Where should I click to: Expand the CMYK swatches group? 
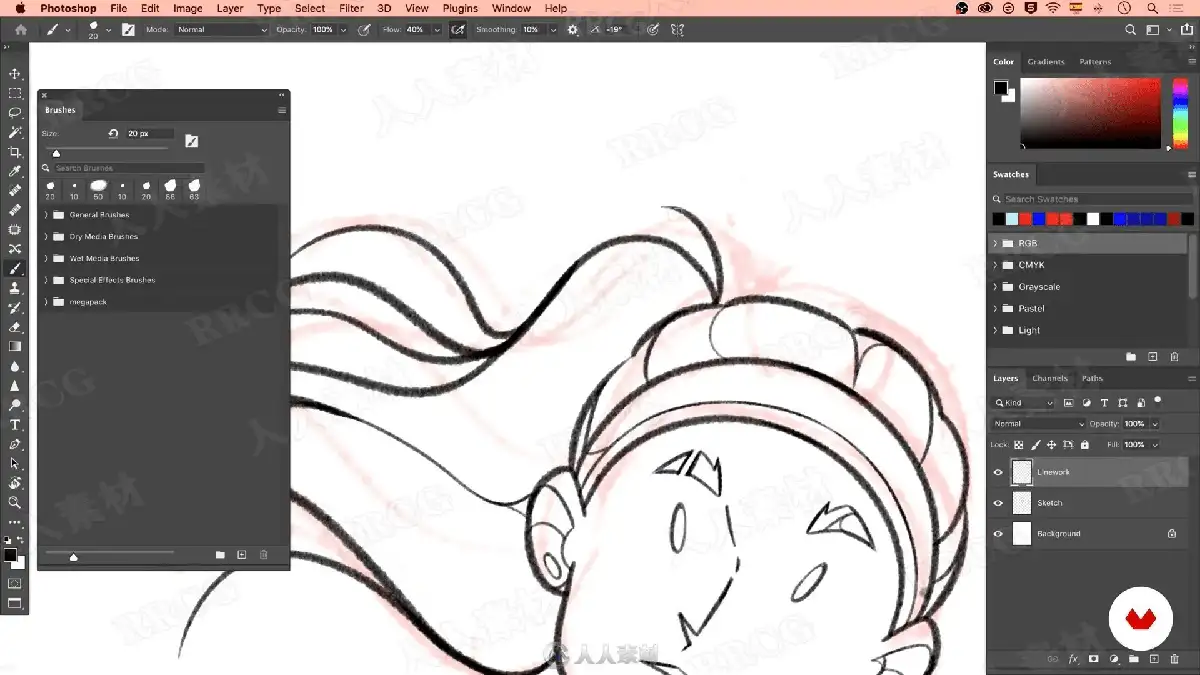(996, 265)
